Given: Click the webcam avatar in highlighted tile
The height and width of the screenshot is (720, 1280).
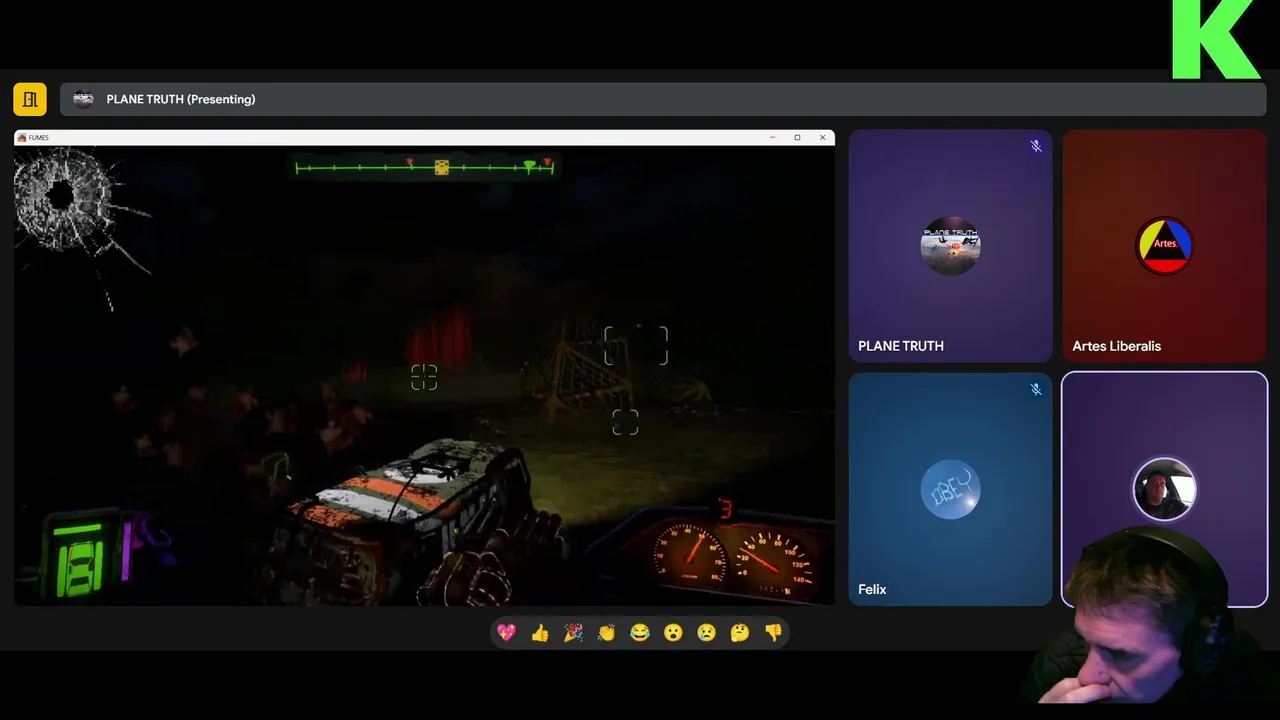Looking at the screenshot, I should coord(1164,489).
